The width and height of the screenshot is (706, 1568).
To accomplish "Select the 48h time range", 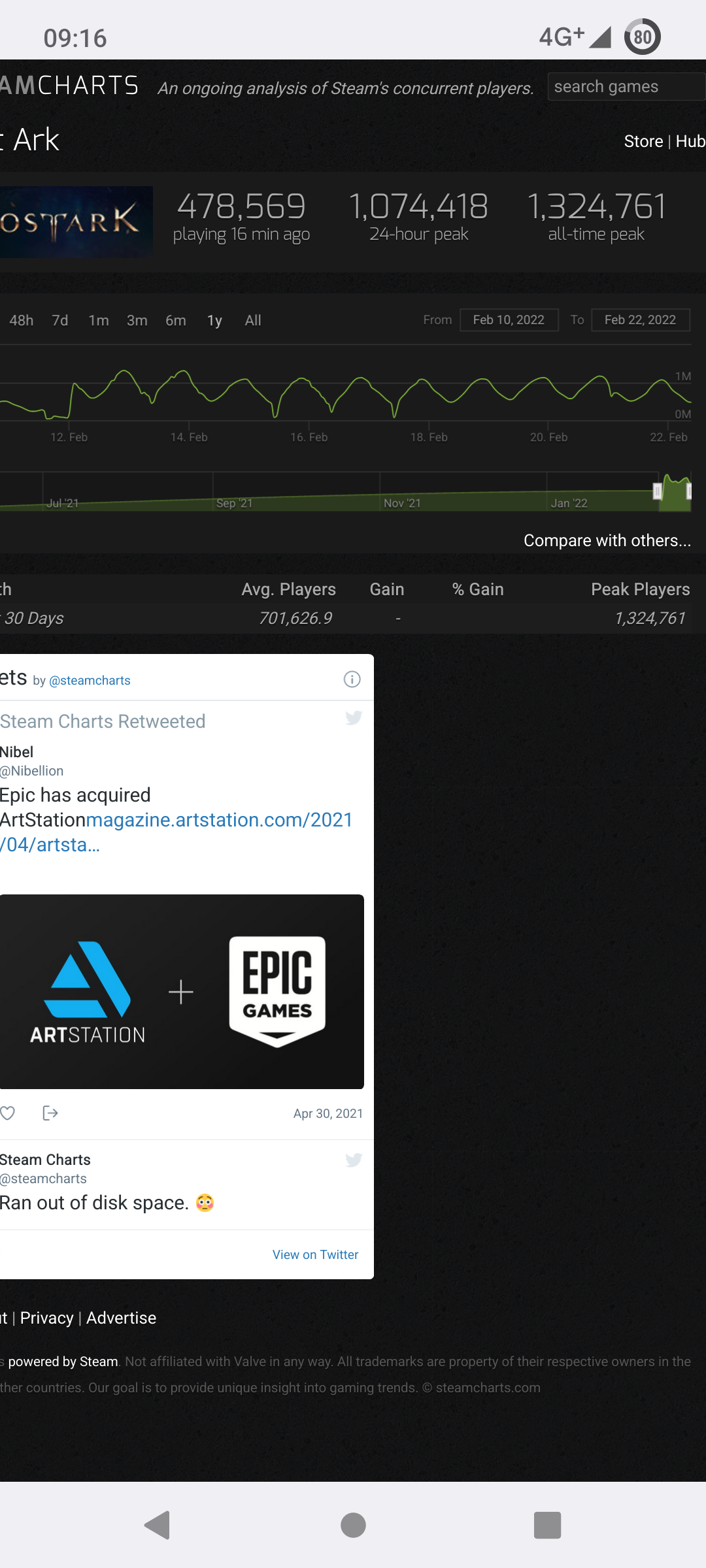I will click(22, 320).
